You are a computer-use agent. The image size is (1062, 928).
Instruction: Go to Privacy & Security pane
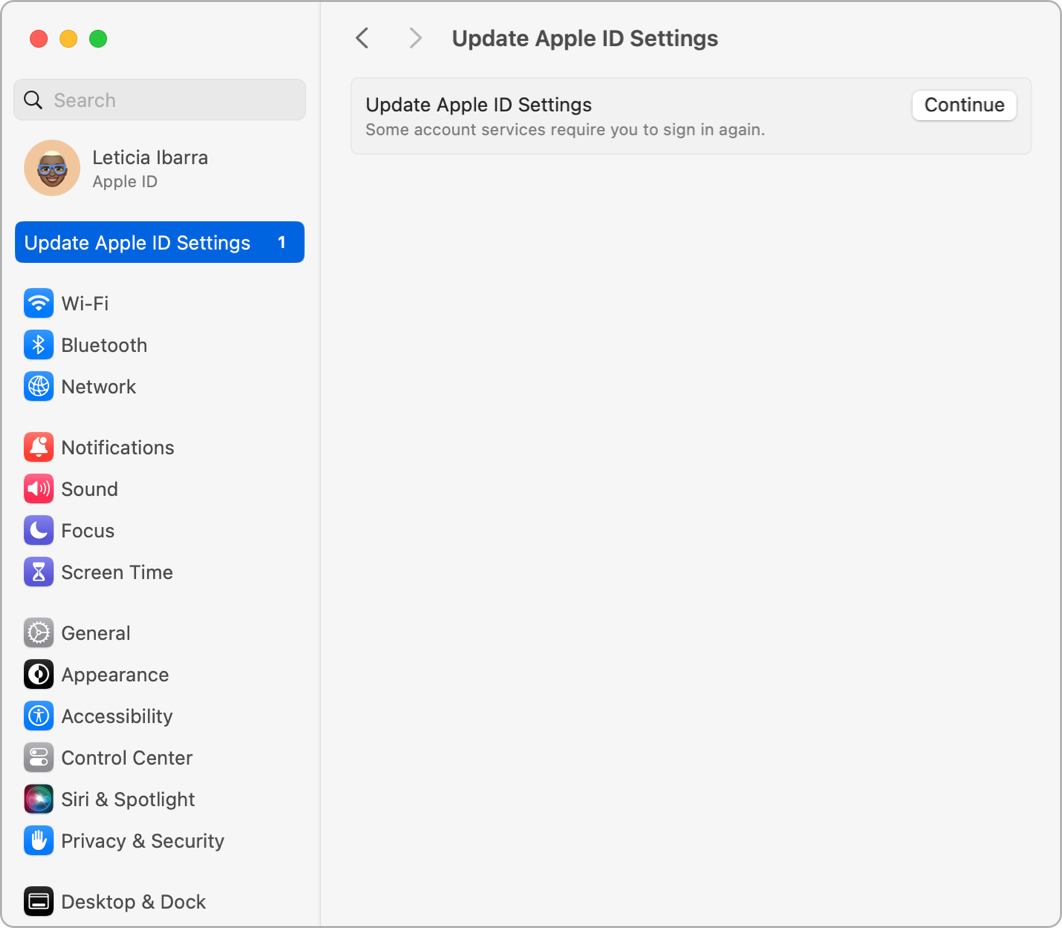coord(142,841)
